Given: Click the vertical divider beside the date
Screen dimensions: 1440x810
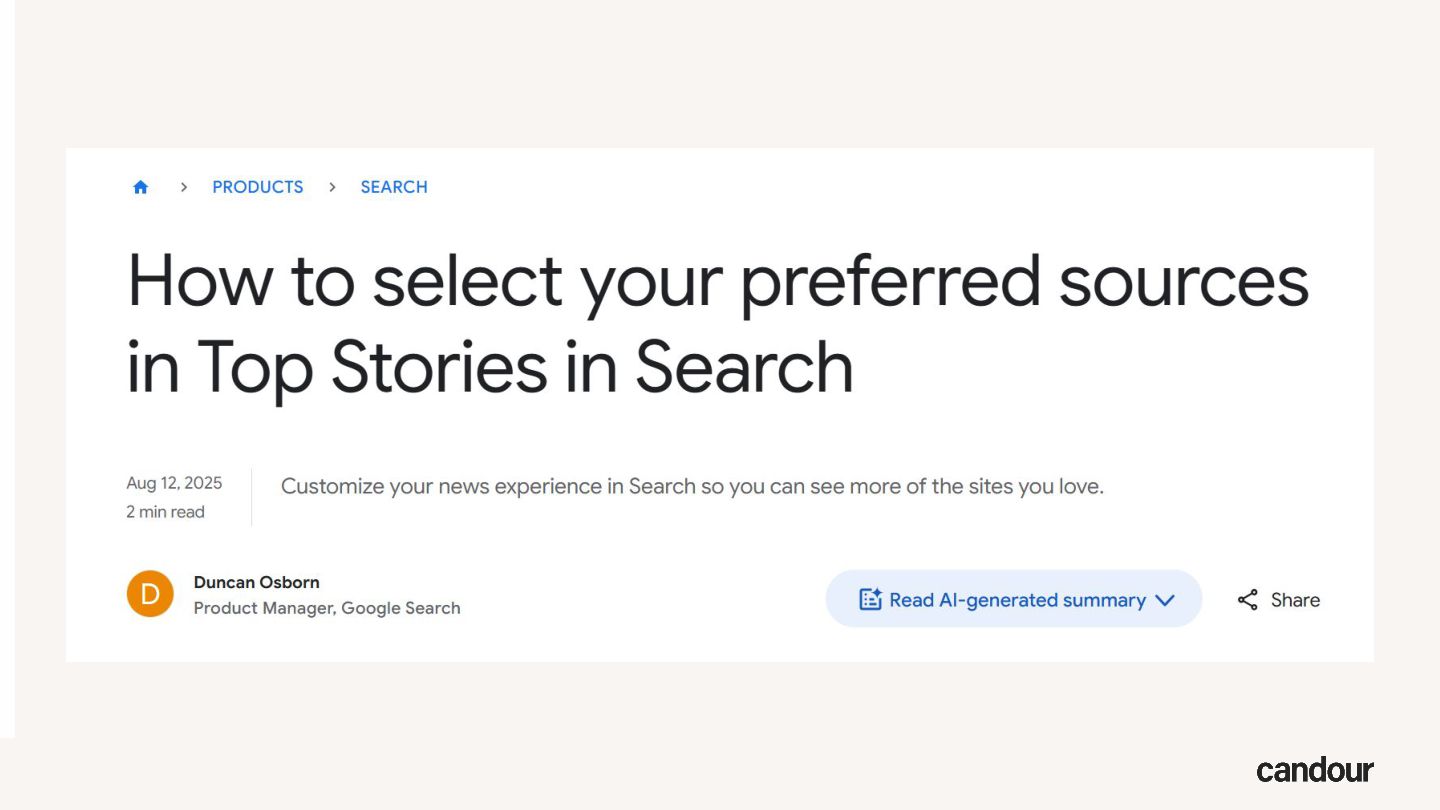Looking at the screenshot, I should coord(251,497).
